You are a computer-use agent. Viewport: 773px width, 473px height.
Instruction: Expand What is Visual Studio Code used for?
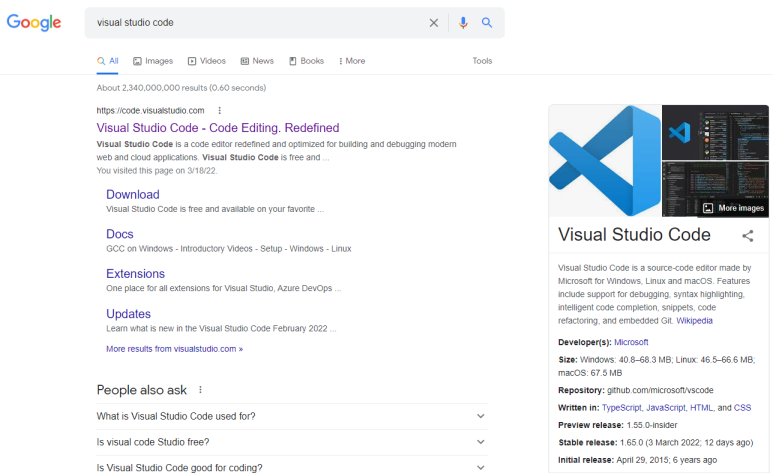coord(292,416)
